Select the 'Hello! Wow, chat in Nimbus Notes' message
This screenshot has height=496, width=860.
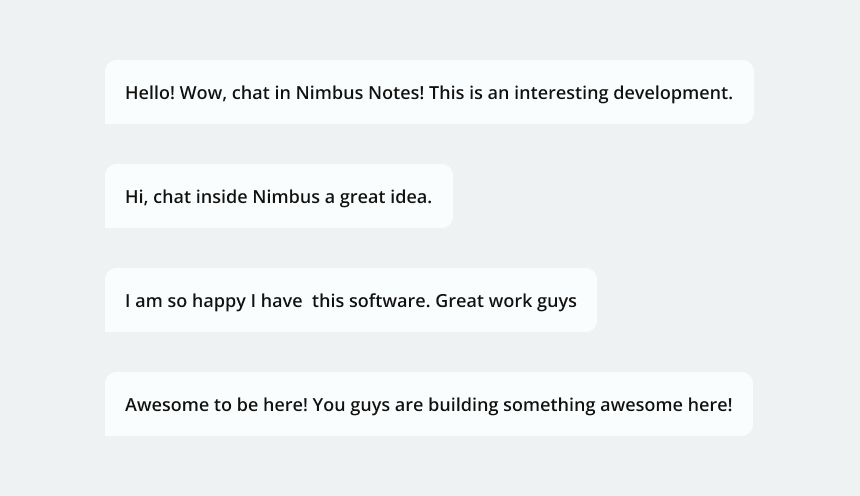(429, 92)
